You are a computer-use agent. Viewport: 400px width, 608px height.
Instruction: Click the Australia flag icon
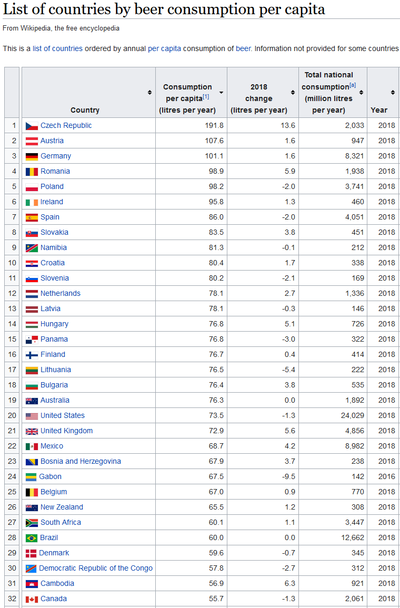(x=32, y=401)
